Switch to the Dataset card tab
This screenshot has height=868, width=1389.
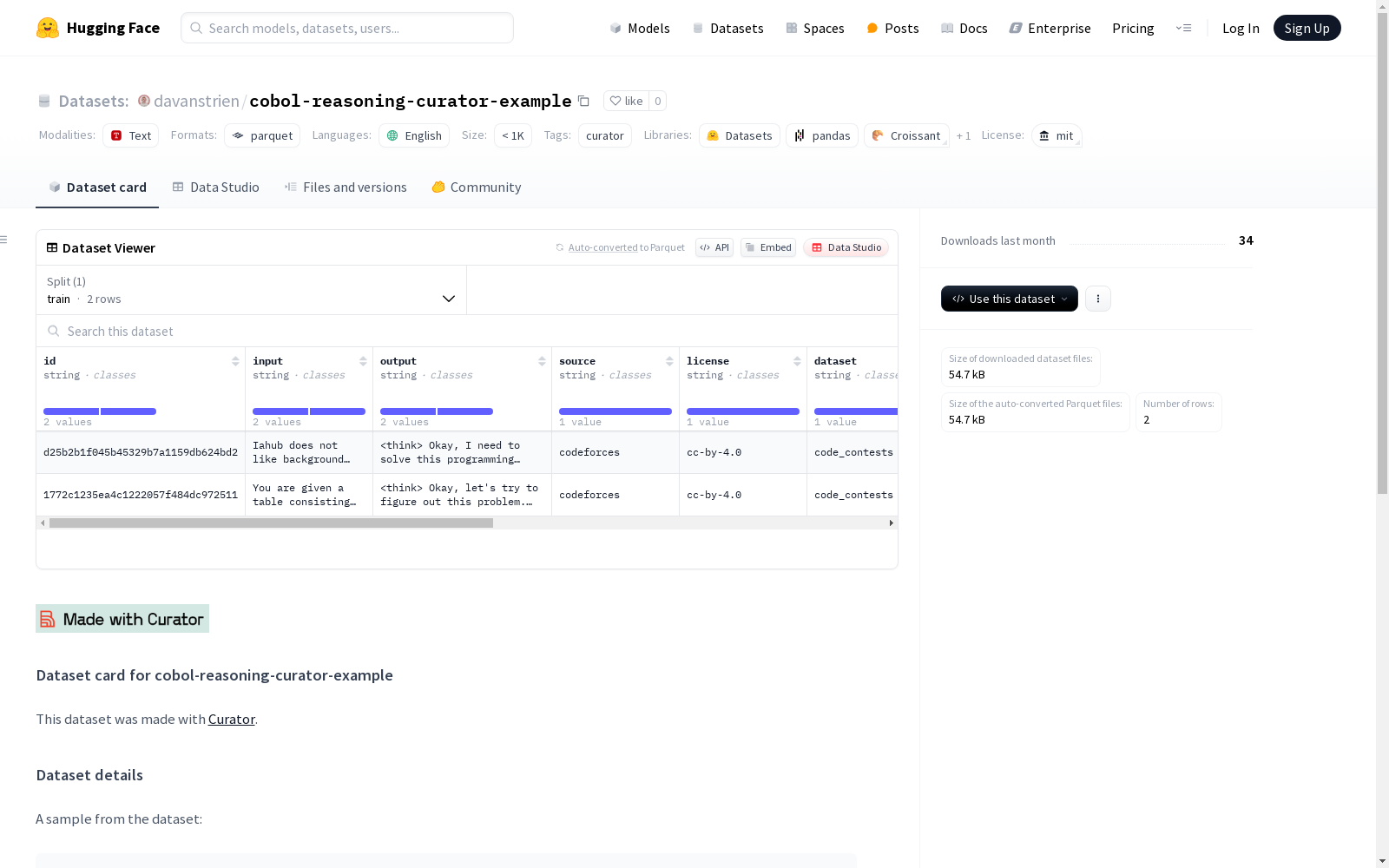point(97,187)
